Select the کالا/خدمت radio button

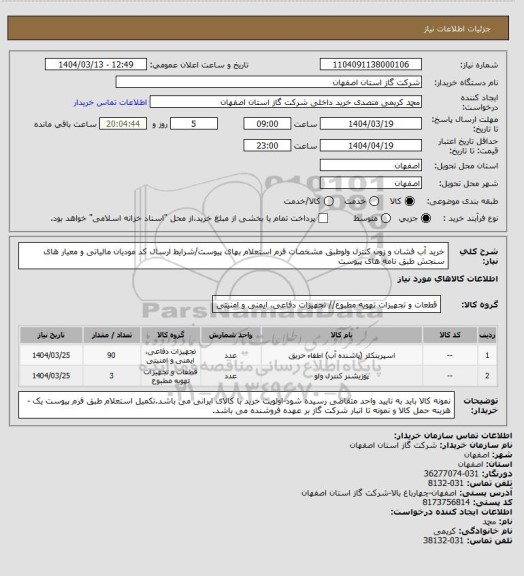point(329,201)
